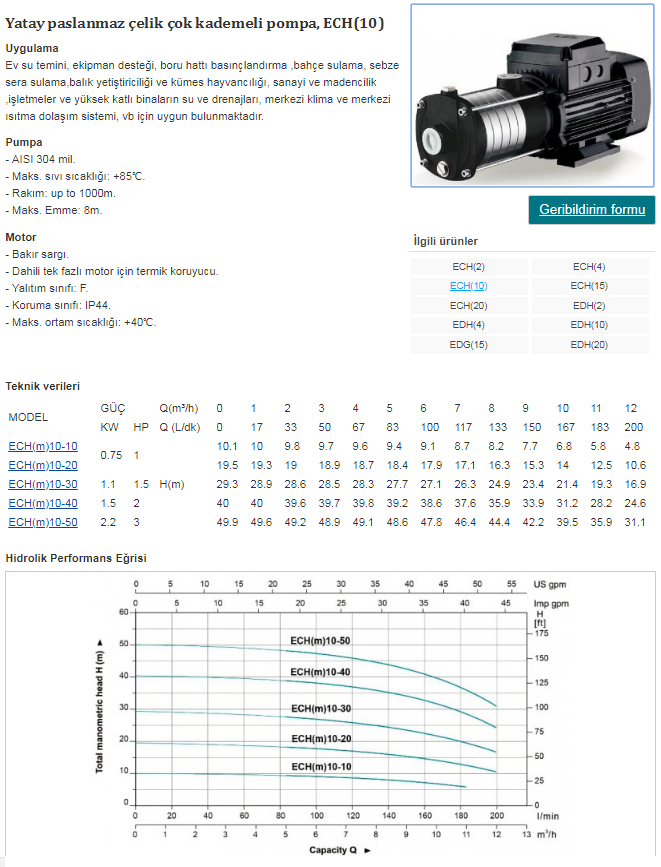Viewport: 661px width, 867px height.
Task: Open related product EDH(20)
Action: pyautogui.click(x=589, y=345)
